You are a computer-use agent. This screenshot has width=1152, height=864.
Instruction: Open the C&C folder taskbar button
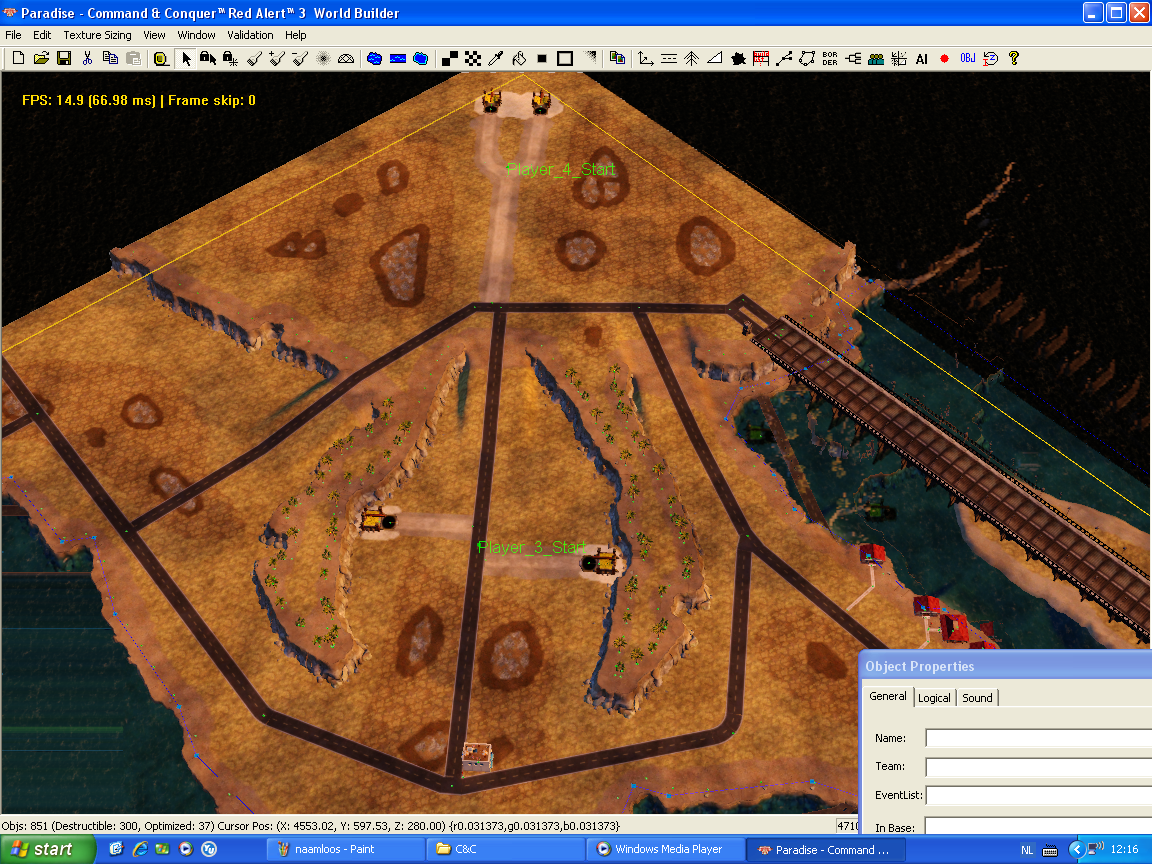tap(505, 849)
